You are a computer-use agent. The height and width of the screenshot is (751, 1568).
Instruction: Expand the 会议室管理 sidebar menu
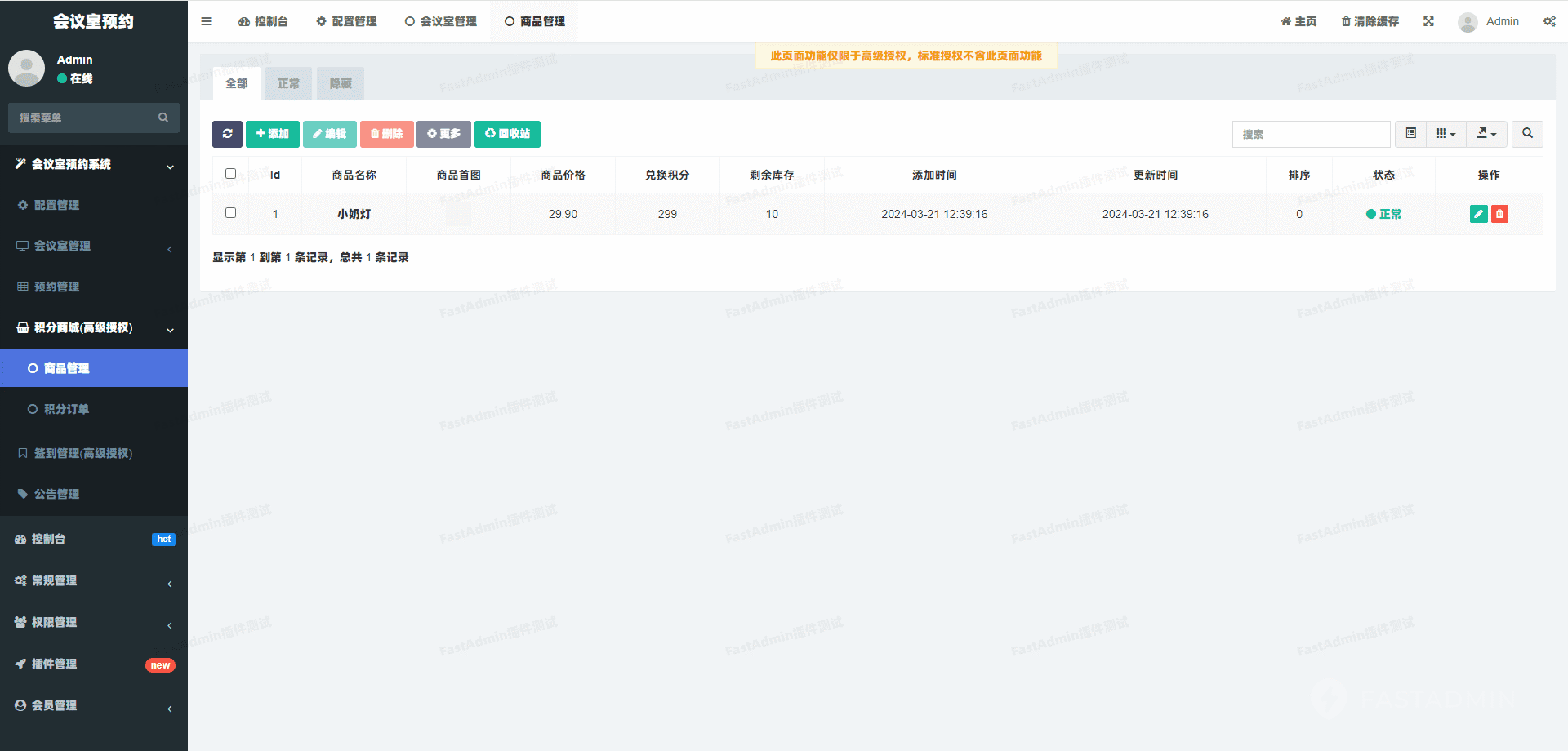tap(94, 246)
